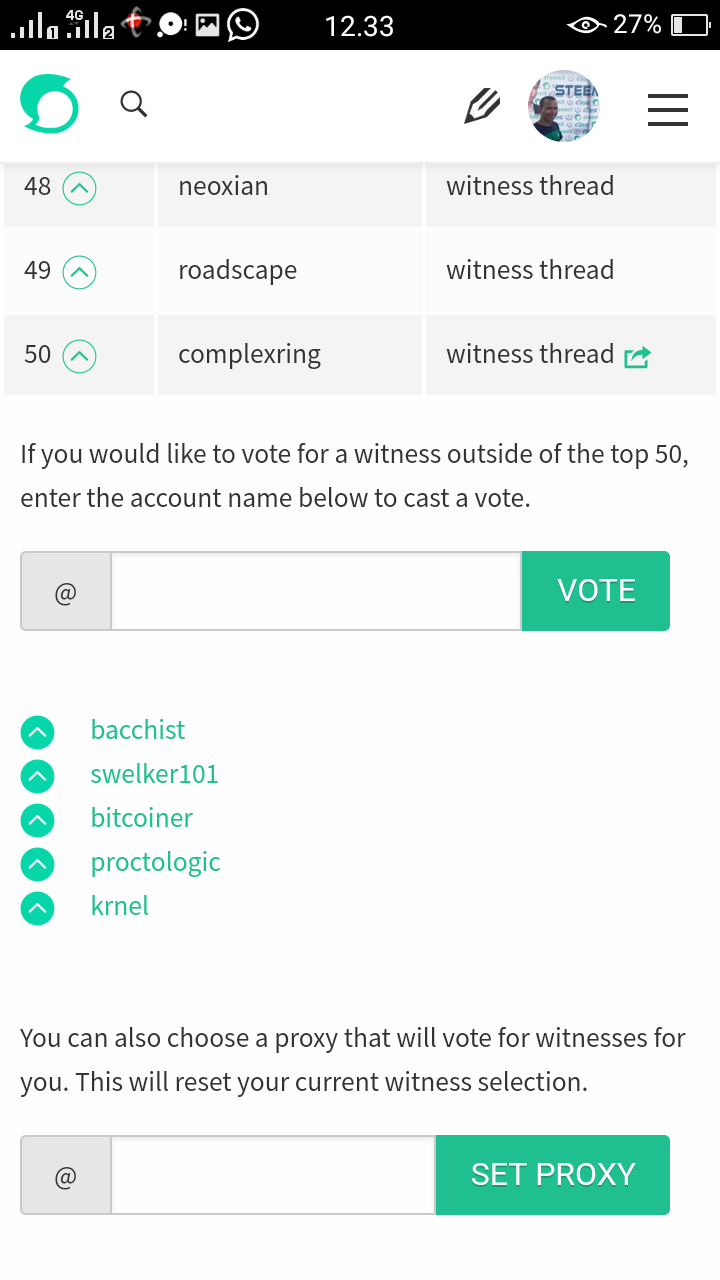720x1280 pixels.
Task: Remove vote for swelker101 witness
Action: click(37, 776)
